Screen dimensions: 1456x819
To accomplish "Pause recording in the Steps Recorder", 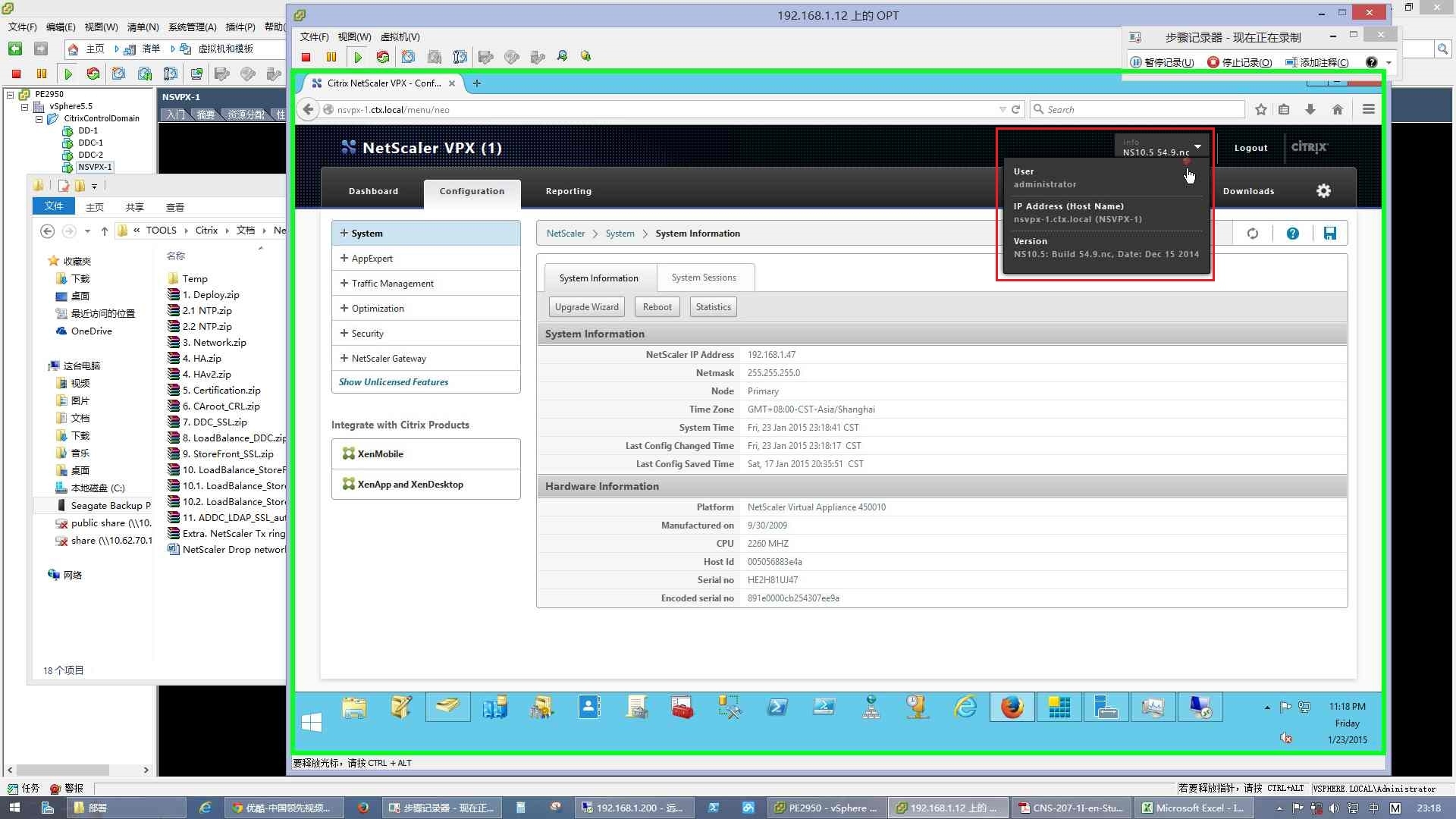I will coord(1162,62).
